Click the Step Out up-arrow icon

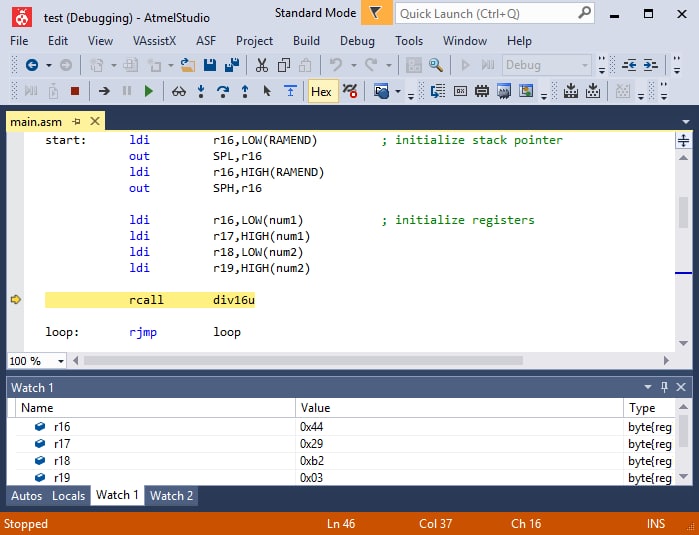(x=245, y=91)
